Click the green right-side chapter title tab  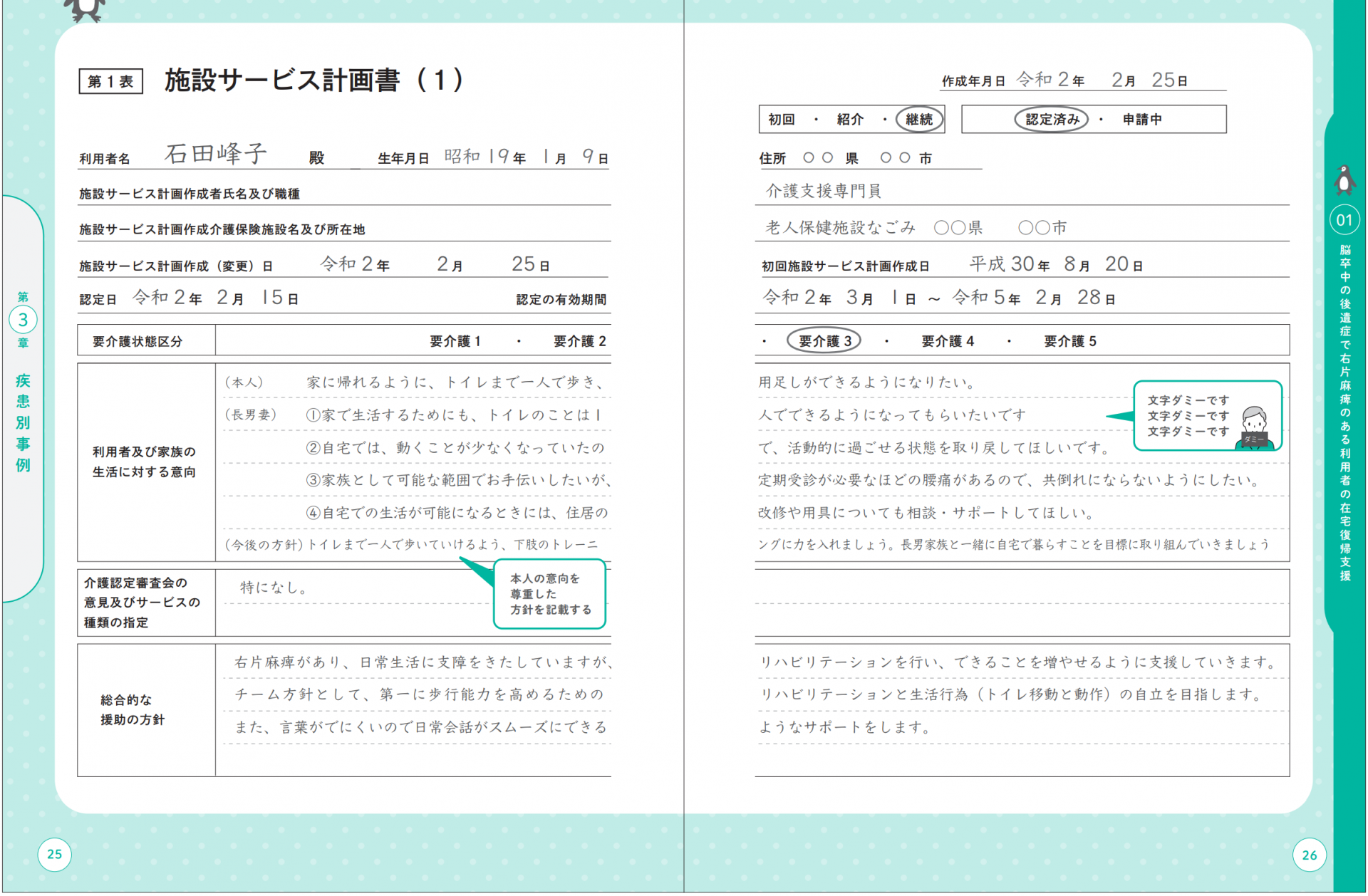[1344, 413]
